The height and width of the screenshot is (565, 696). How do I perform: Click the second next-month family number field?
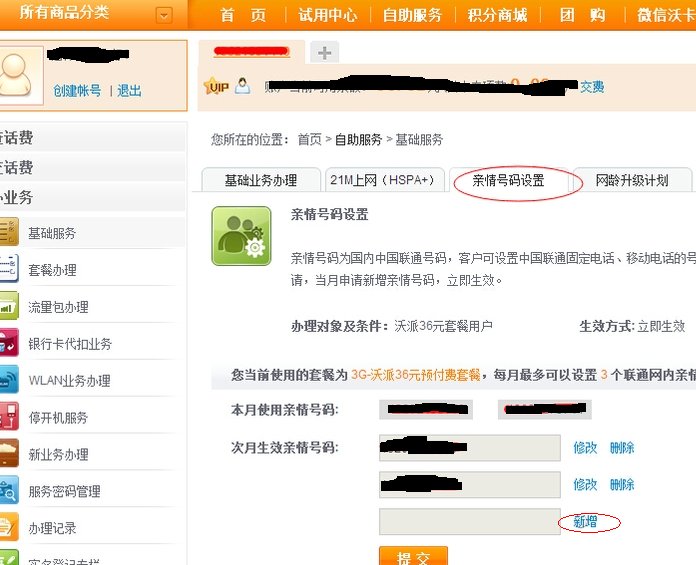470,485
